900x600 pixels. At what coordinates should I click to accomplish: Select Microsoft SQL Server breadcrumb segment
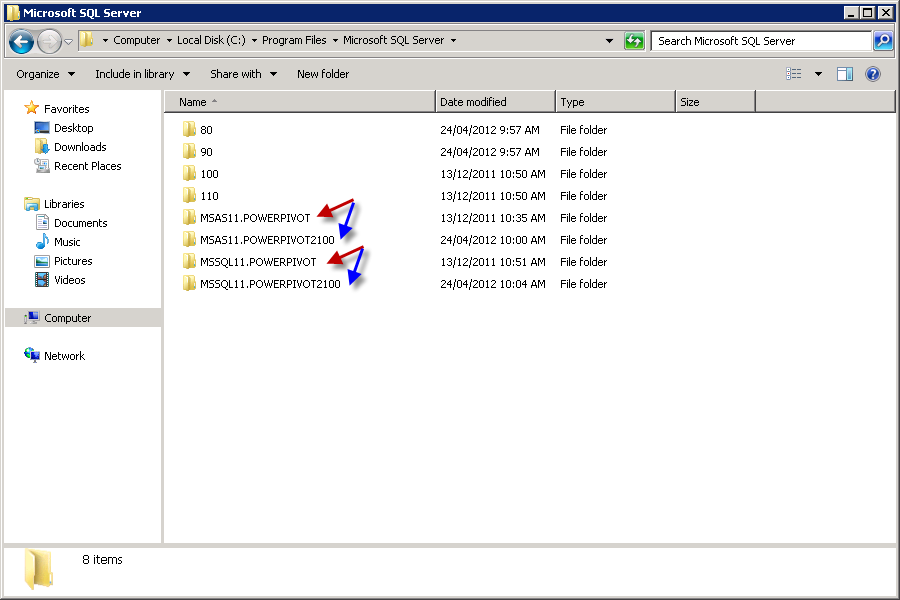coord(394,40)
